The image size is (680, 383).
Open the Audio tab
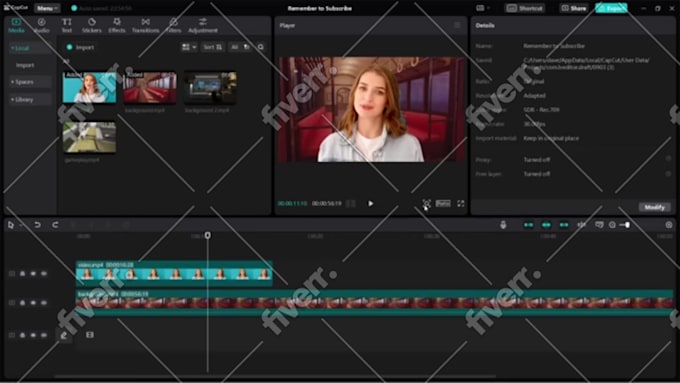click(x=42, y=25)
